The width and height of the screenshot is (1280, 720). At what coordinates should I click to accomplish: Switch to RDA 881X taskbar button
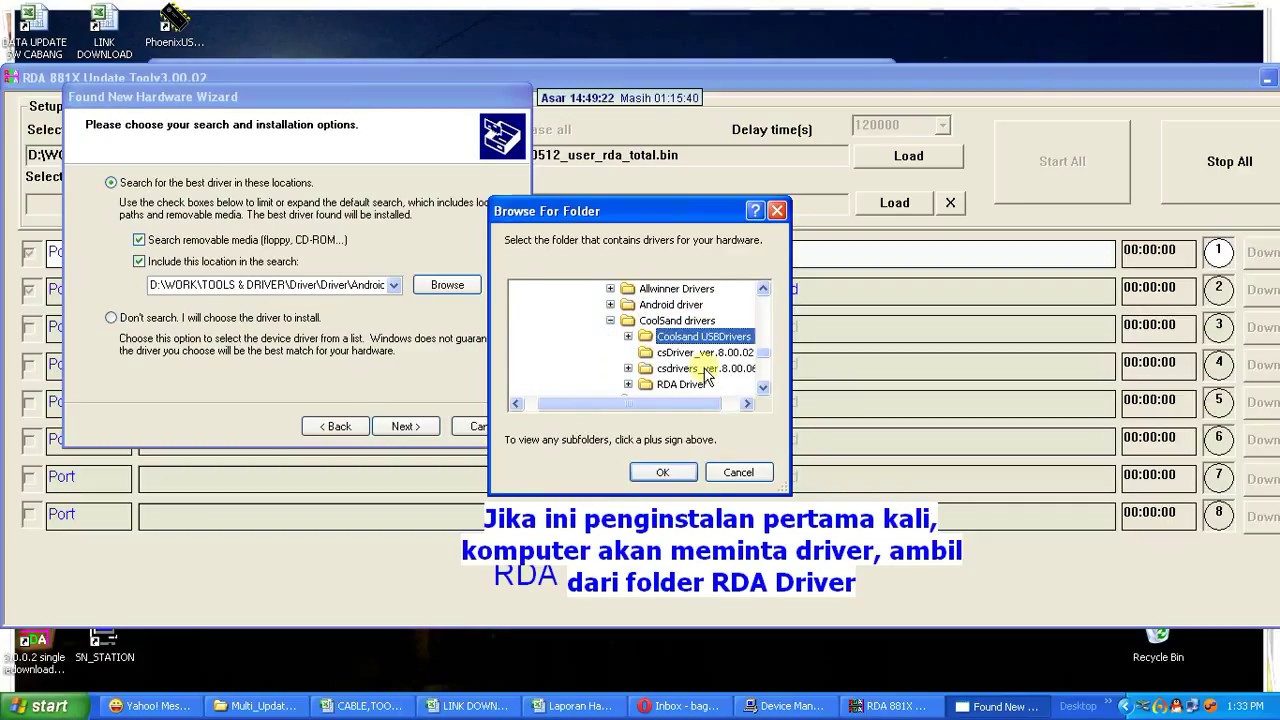pos(894,706)
